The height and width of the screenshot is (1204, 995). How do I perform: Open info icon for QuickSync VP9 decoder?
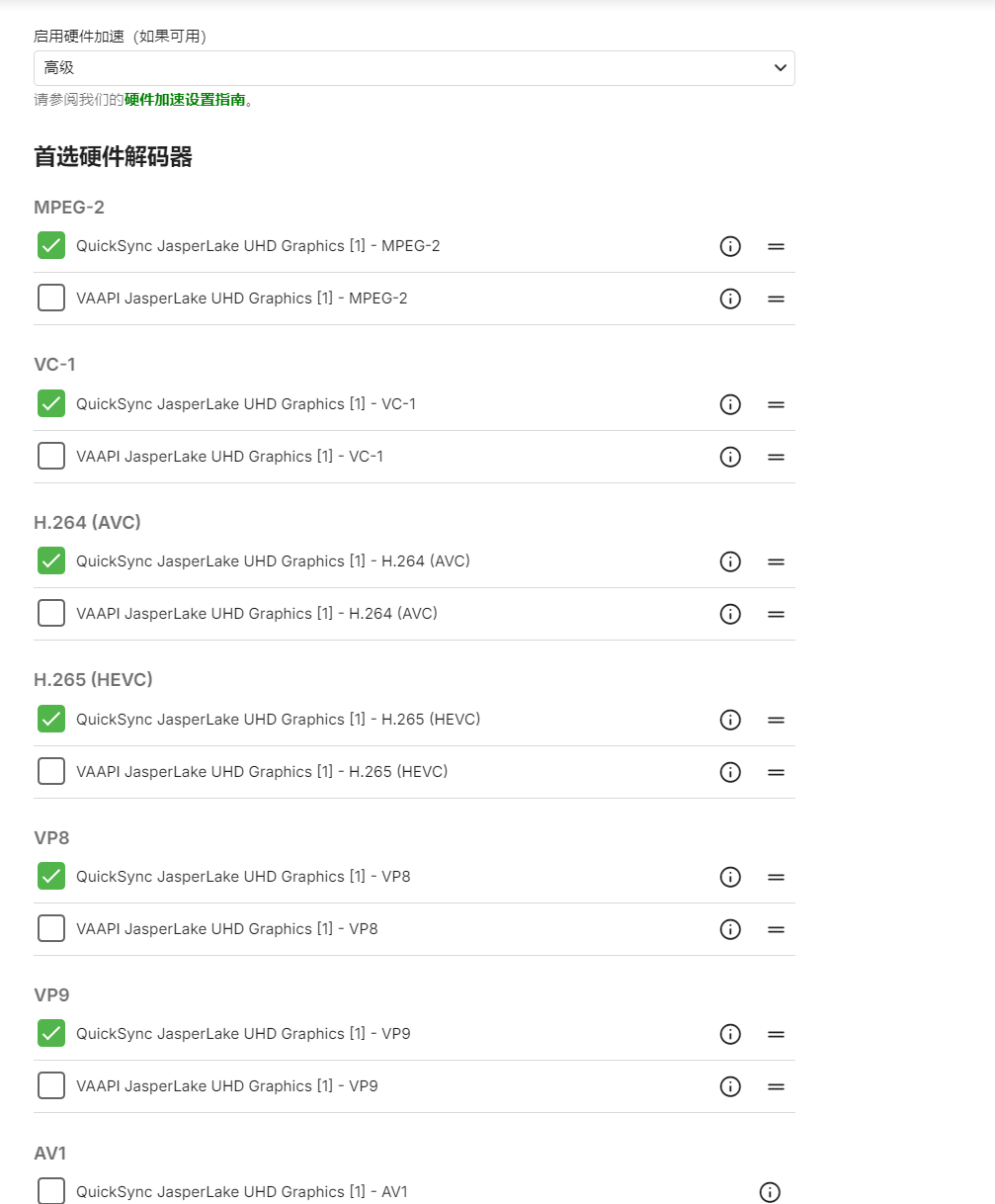tap(730, 1034)
